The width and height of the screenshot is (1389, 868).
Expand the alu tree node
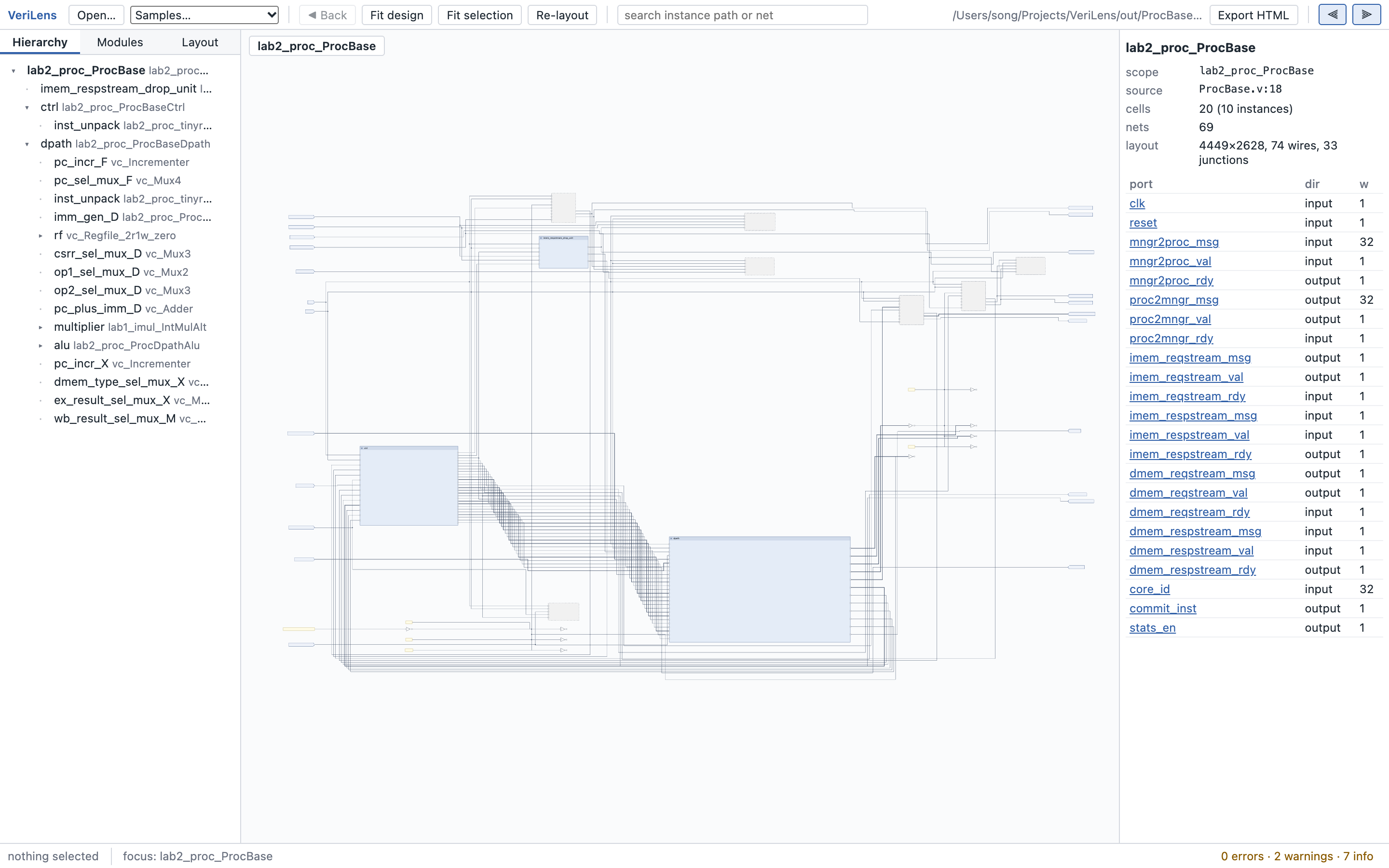tap(41, 346)
